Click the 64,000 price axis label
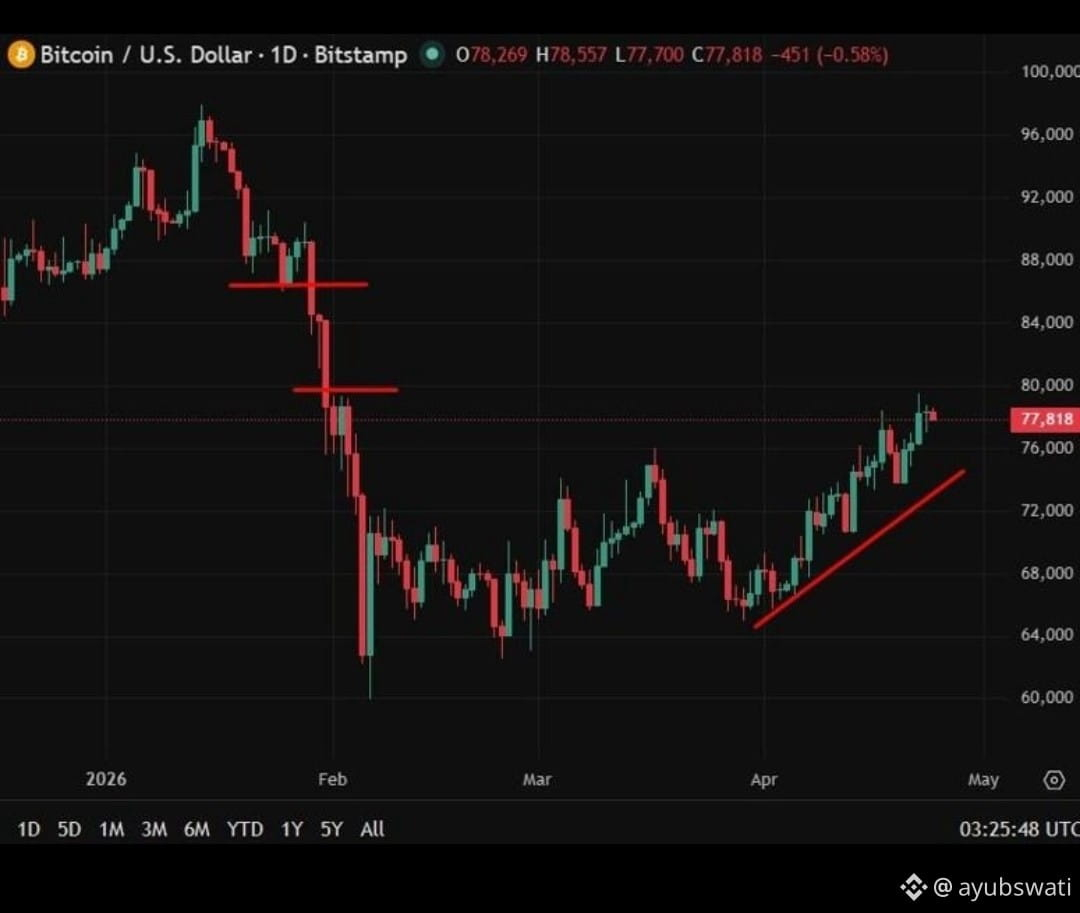 [1047, 634]
